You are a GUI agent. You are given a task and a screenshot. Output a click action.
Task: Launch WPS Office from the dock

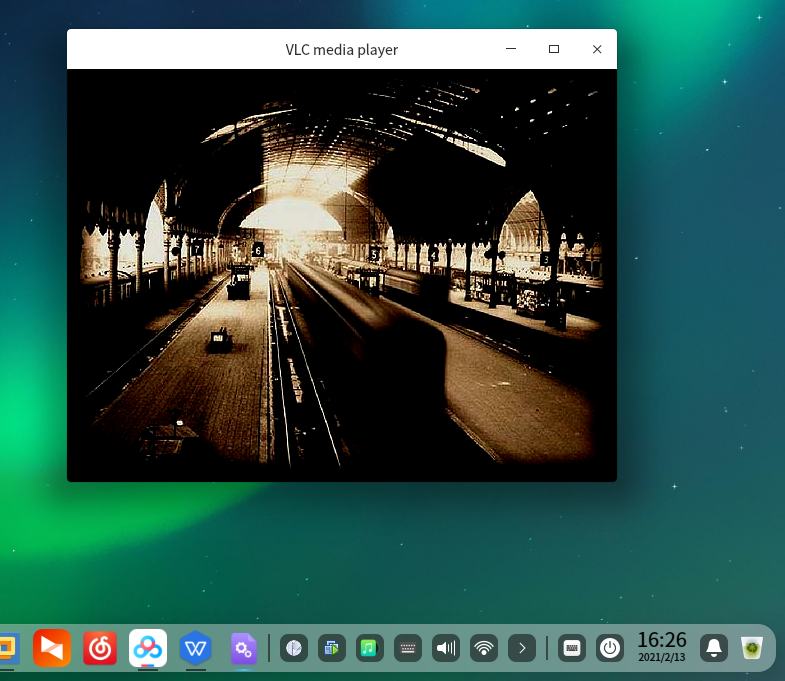click(196, 648)
